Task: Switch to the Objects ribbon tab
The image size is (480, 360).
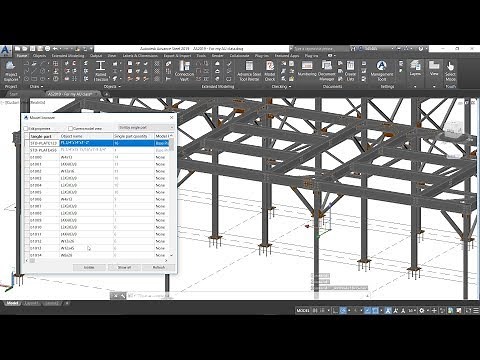Action: 39,56
